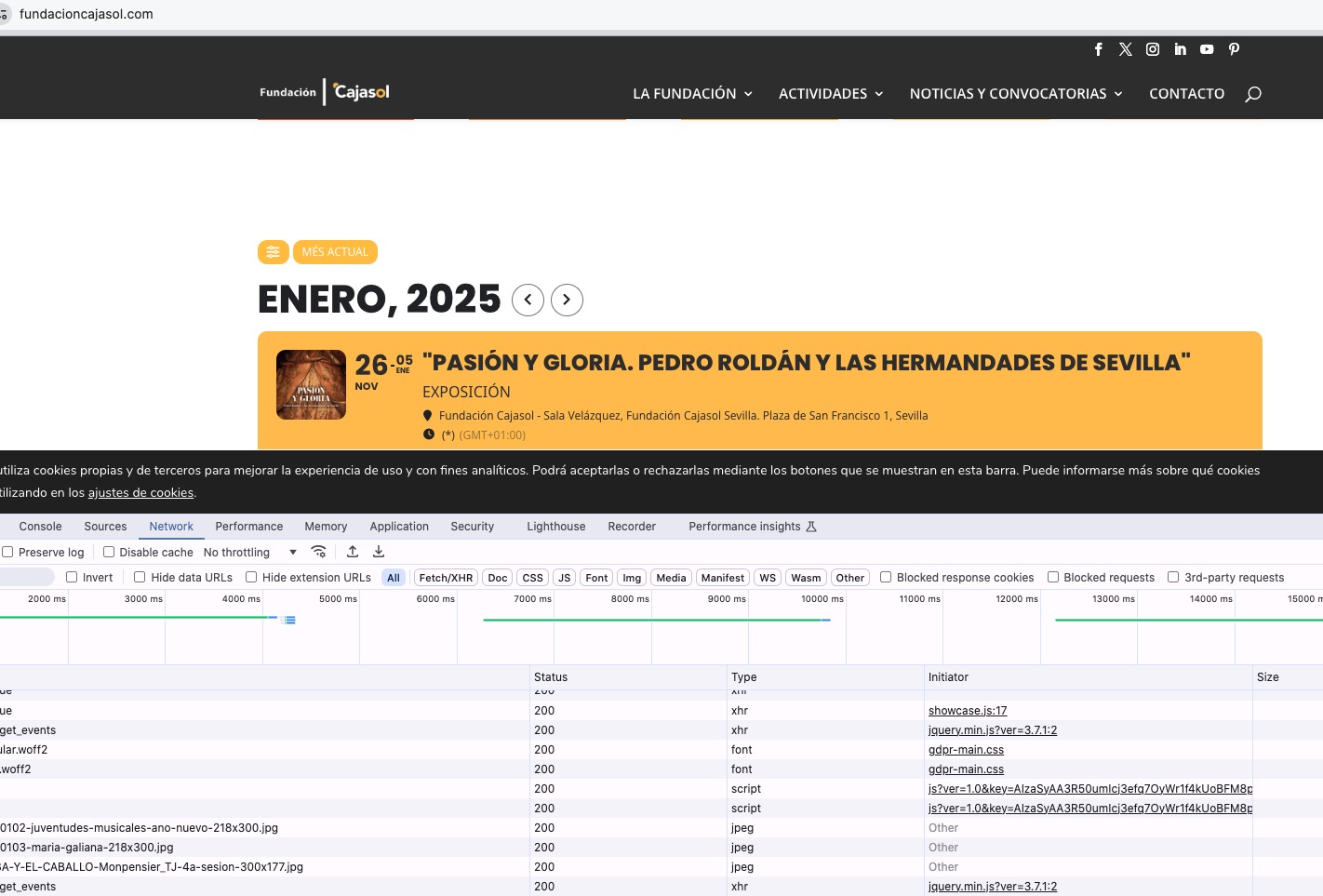Click the import HAR upload icon
The image size is (1323, 896).
353,552
